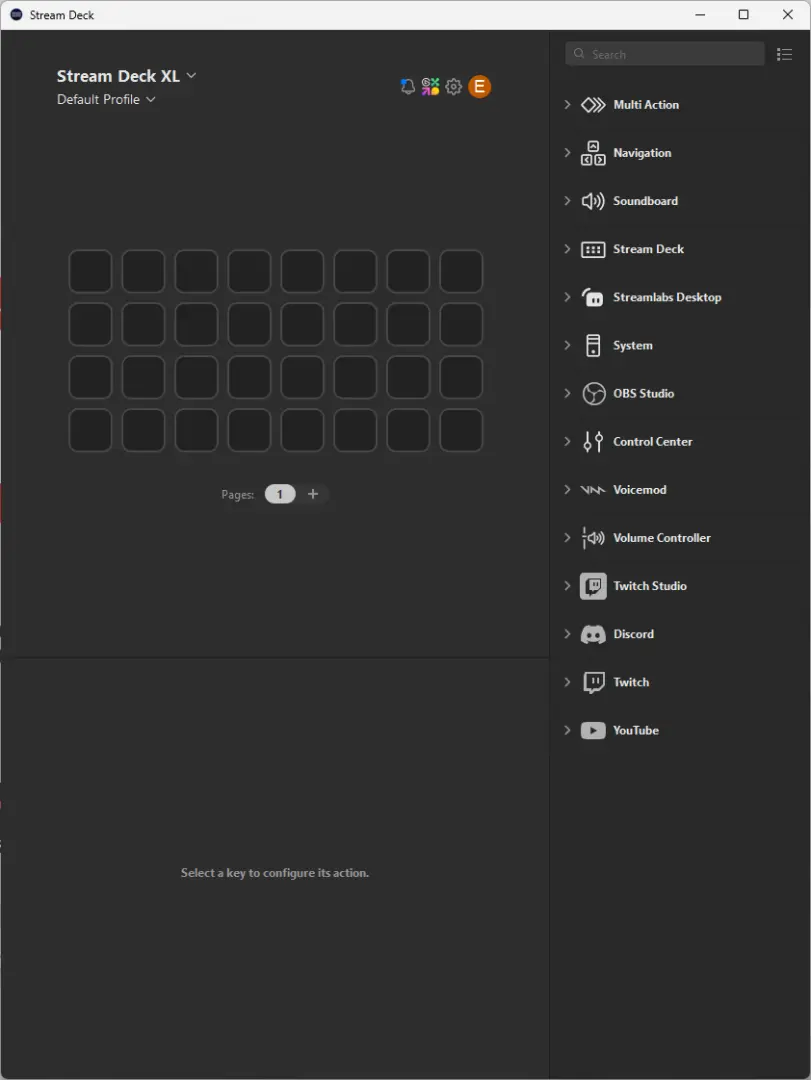Select page 1 in Pages
The width and height of the screenshot is (811, 1080).
click(280, 495)
